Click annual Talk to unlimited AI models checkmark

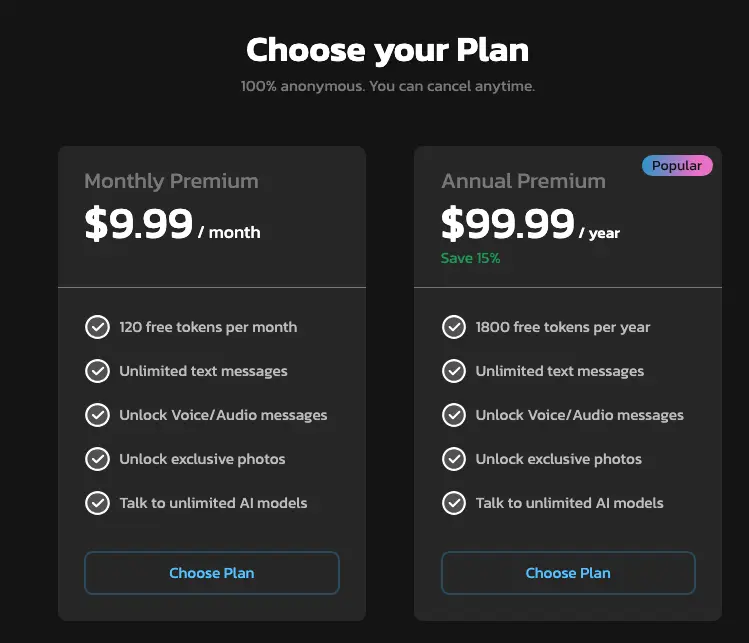[454, 503]
